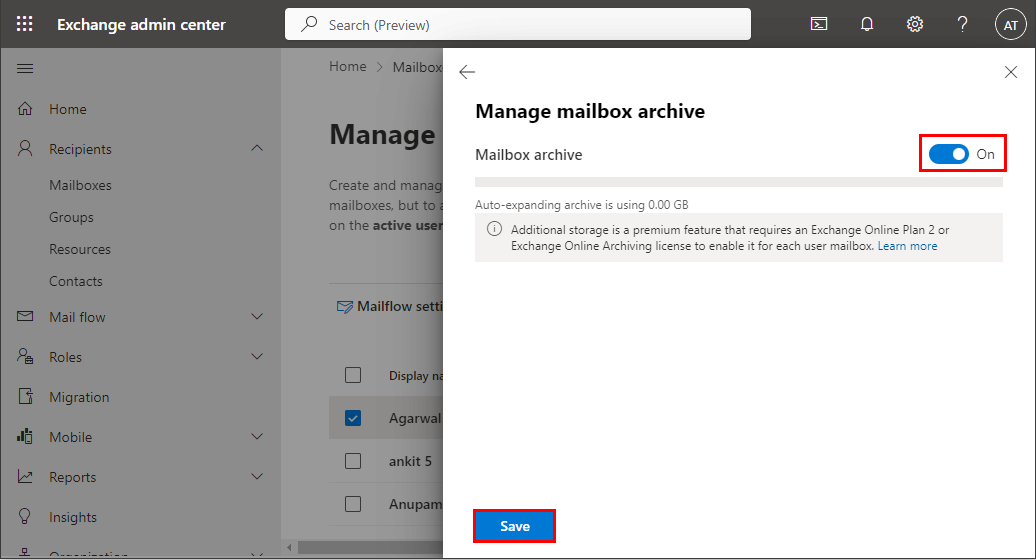This screenshot has height=560, width=1036.
Task: Click the info icon in storage notice
Action: click(494, 229)
